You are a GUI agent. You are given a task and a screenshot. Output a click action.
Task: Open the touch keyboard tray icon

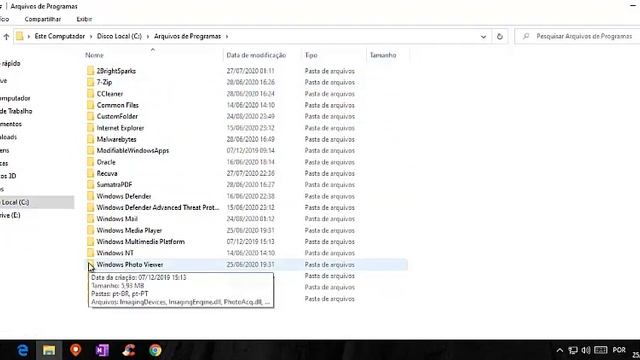click(600, 350)
